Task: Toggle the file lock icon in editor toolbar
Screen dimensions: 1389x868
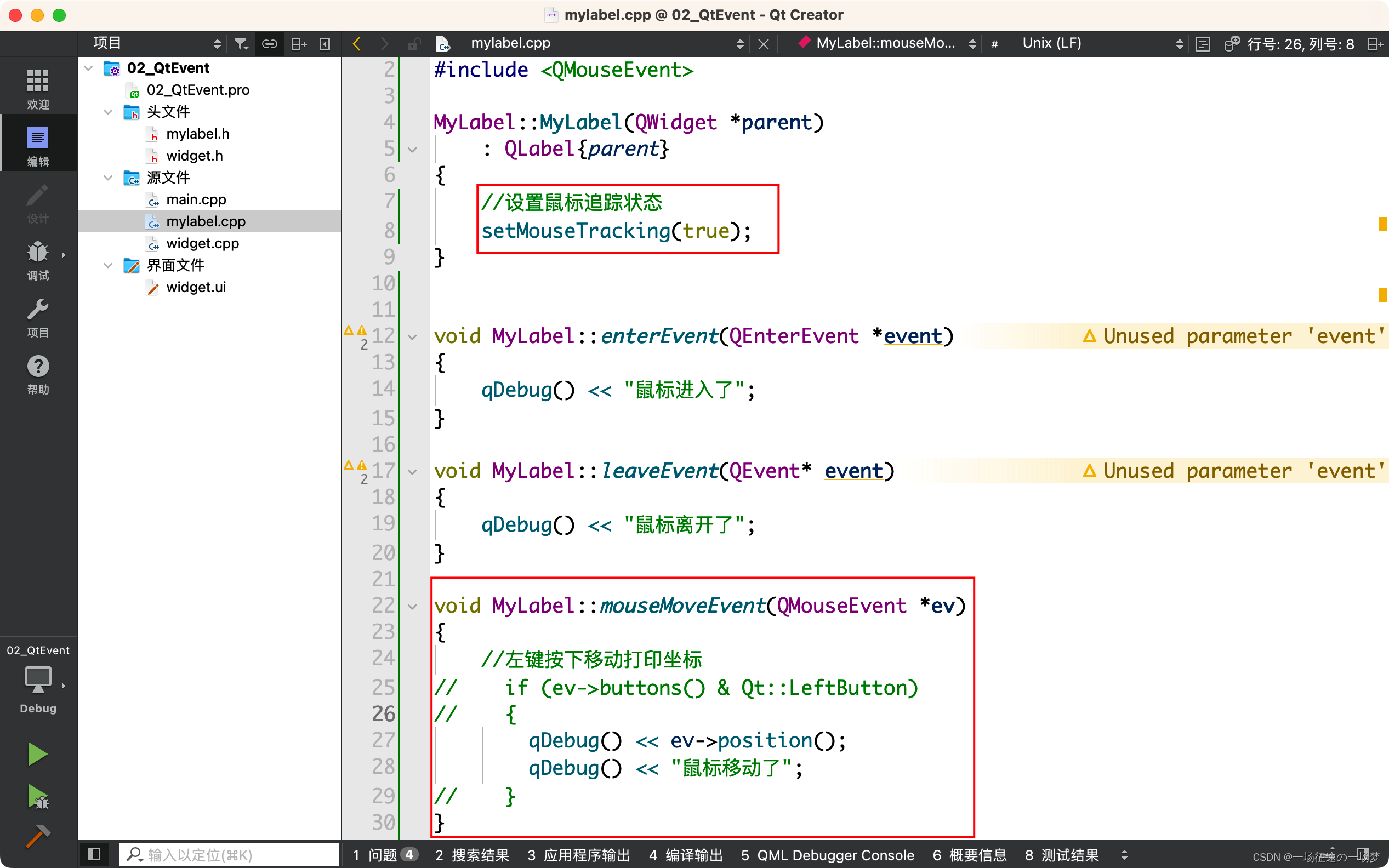Action: (413, 43)
